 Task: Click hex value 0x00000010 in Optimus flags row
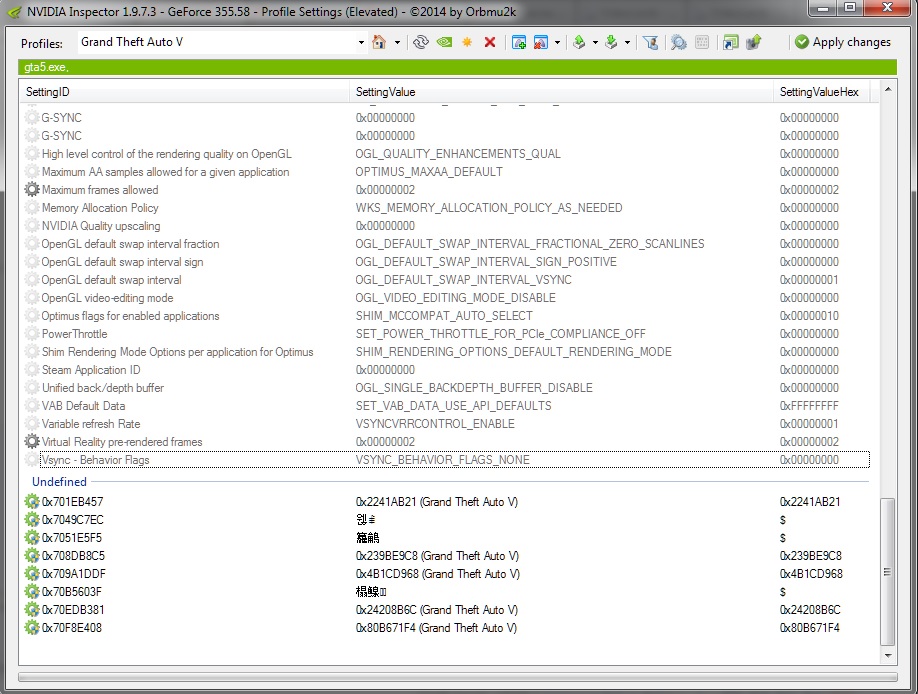[x=809, y=316]
